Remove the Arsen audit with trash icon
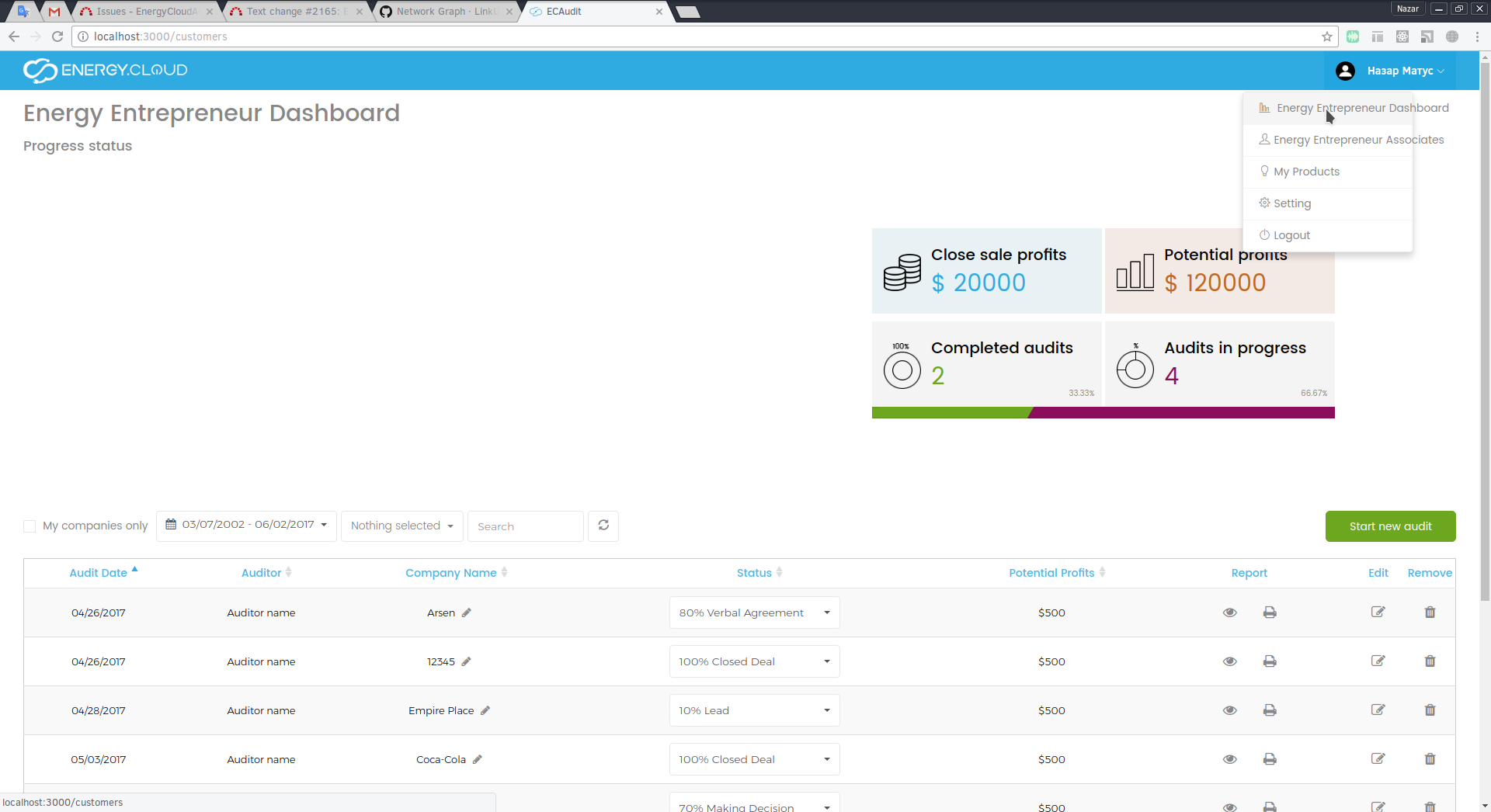 1430,612
